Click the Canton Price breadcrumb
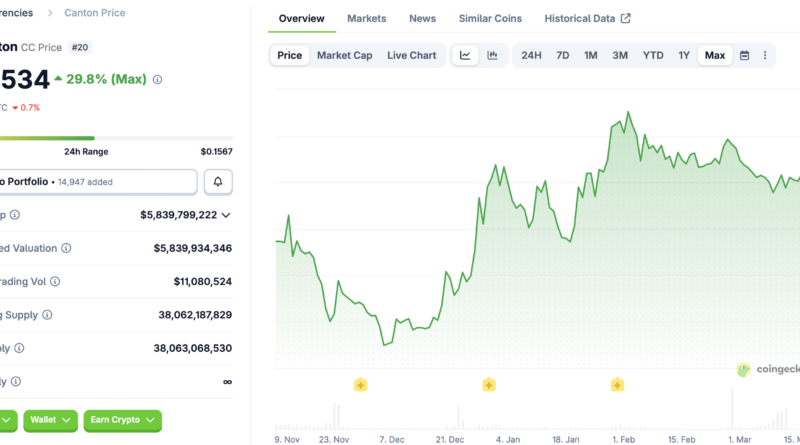 click(x=95, y=13)
